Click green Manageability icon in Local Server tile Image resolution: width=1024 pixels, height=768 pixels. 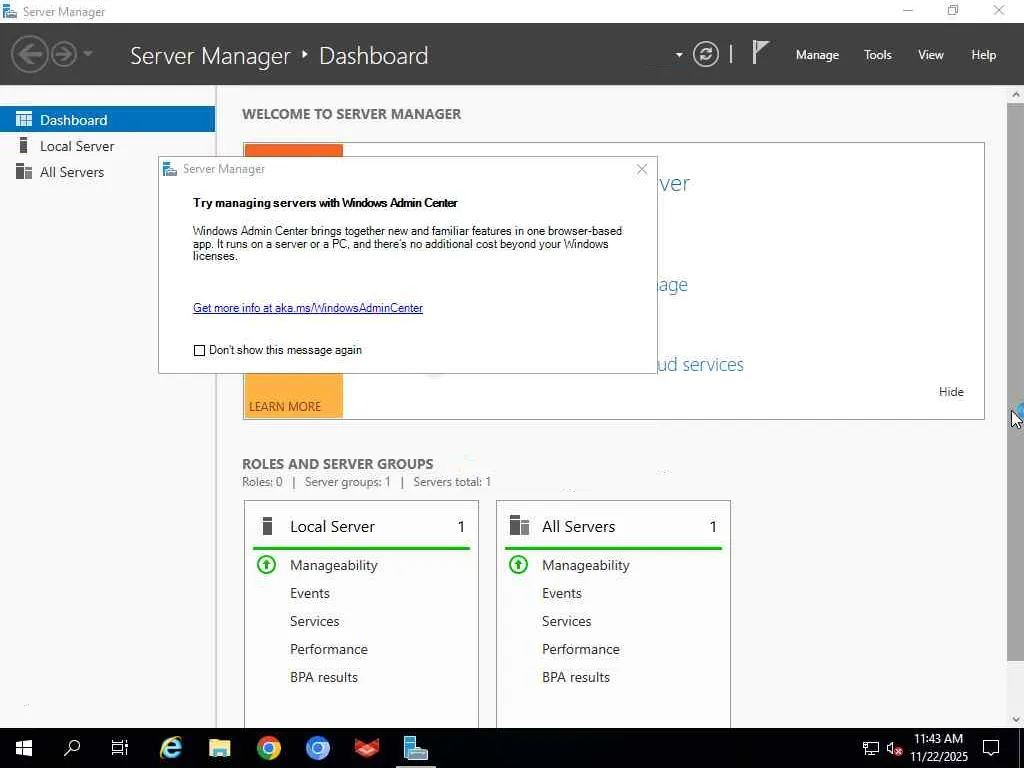coord(266,564)
